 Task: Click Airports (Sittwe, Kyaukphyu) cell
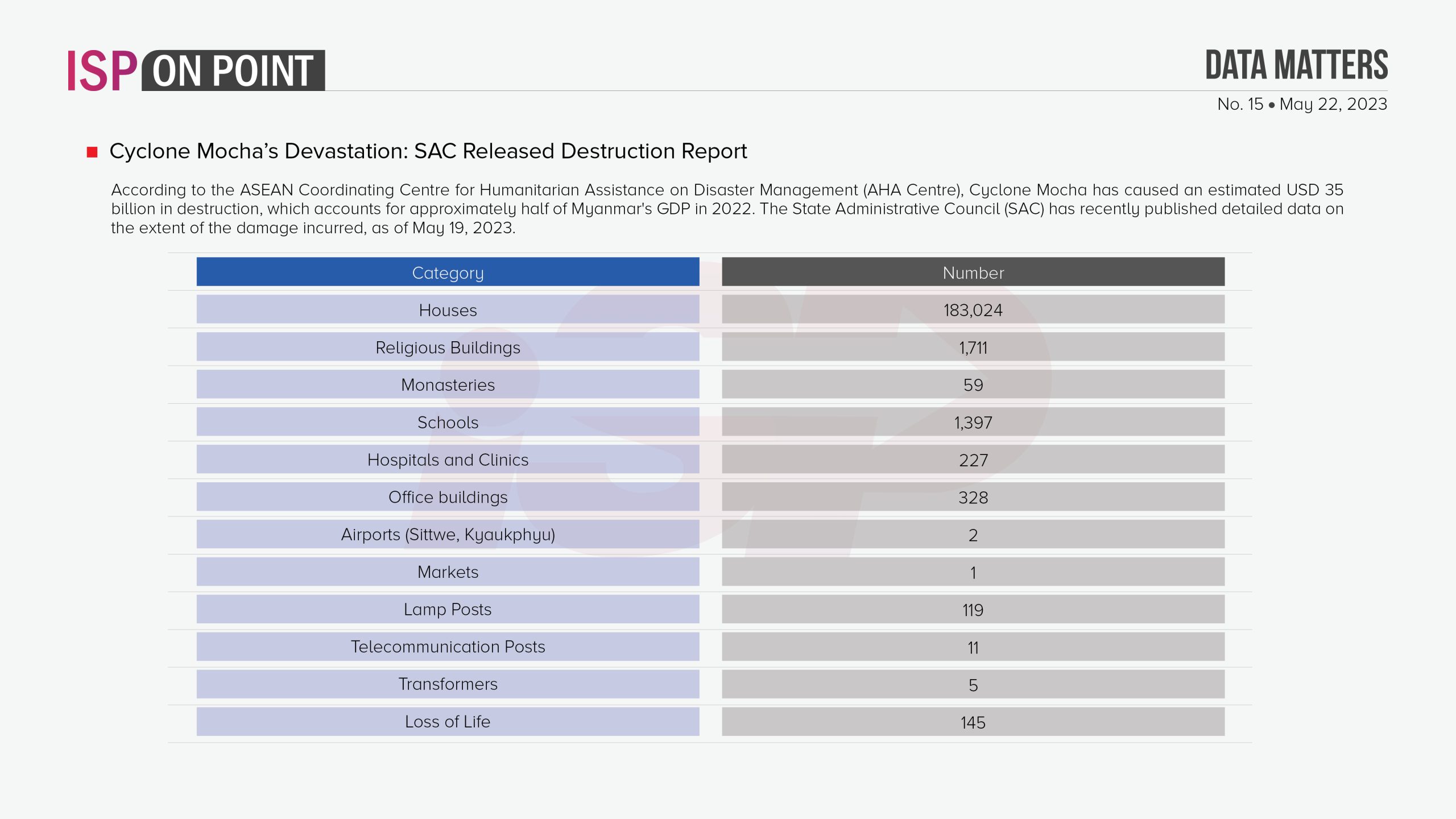[x=448, y=535]
